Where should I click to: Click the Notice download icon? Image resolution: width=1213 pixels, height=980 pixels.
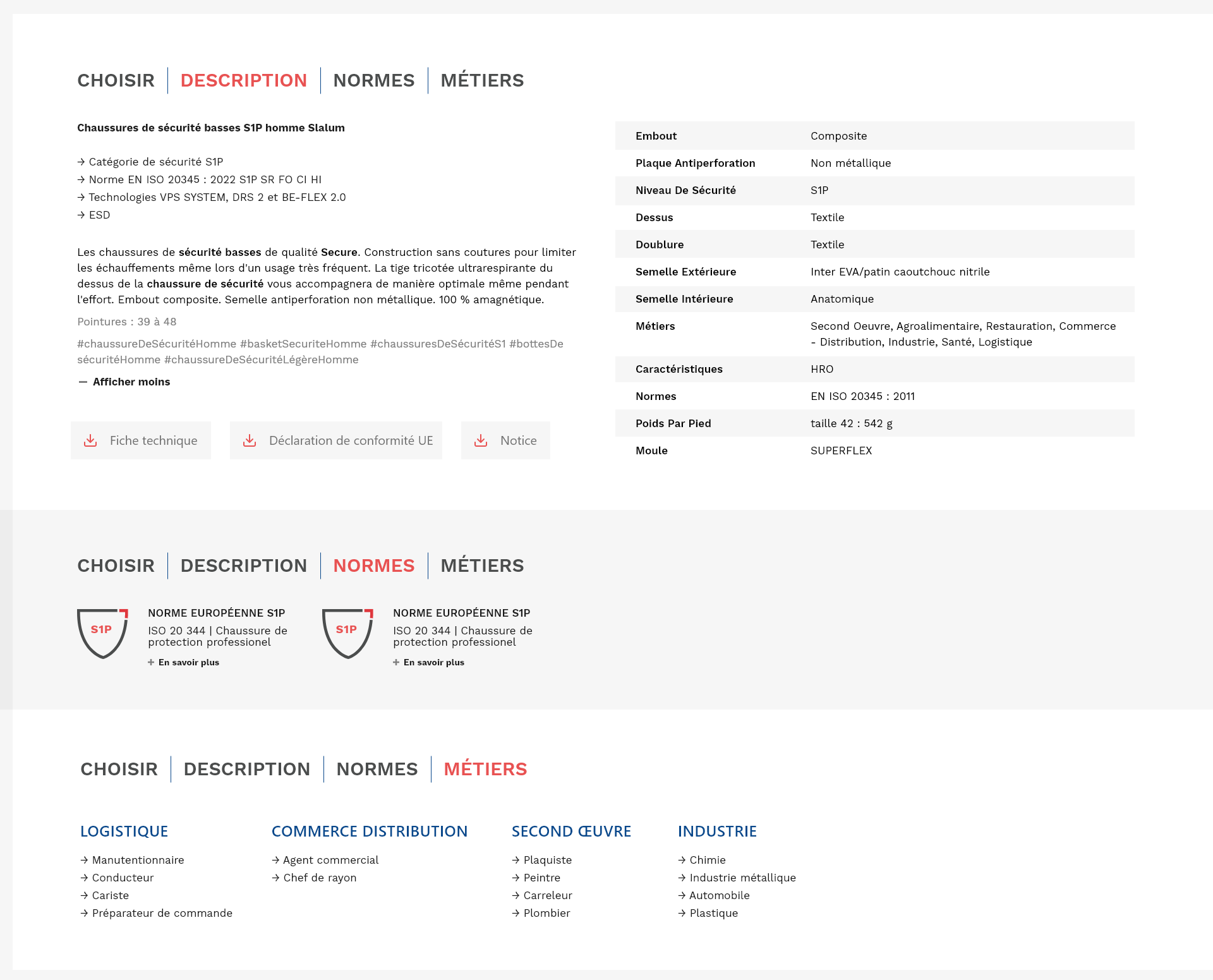[x=481, y=440]
